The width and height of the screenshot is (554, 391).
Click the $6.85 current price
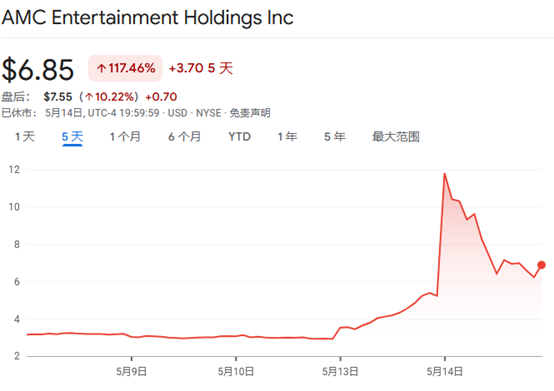(38, 70)
